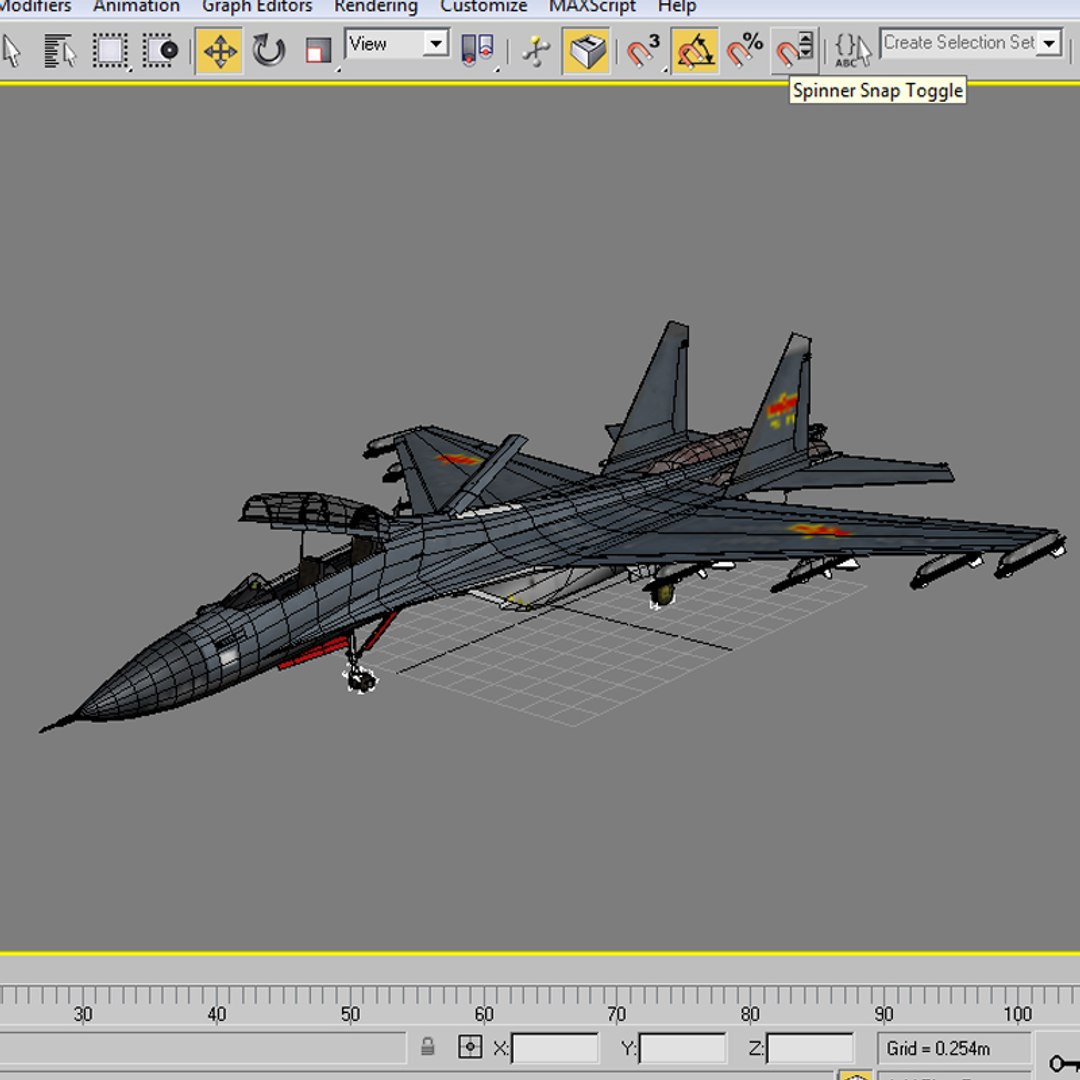1080x1080 pixels.
Task: Enable the Spinner Snap Toggle
Action: click(794, 51)
